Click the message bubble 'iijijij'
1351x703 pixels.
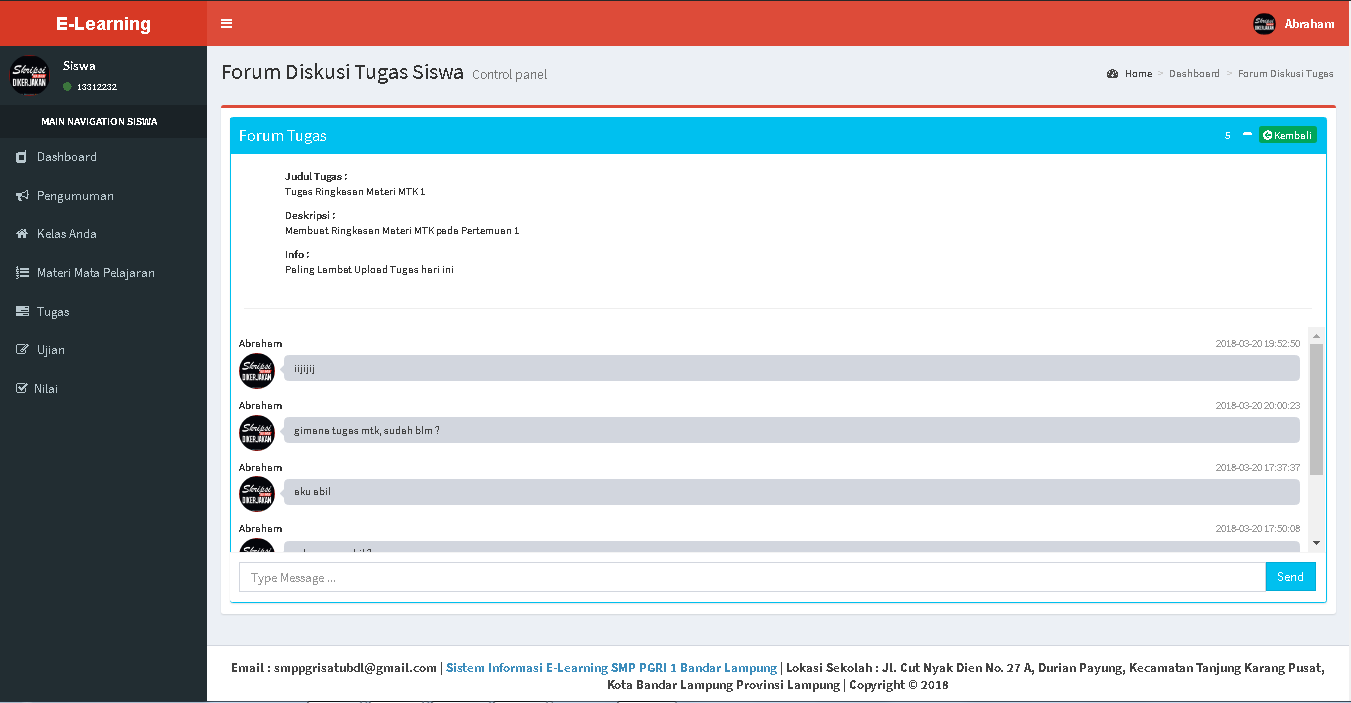[x=791, y=368]
